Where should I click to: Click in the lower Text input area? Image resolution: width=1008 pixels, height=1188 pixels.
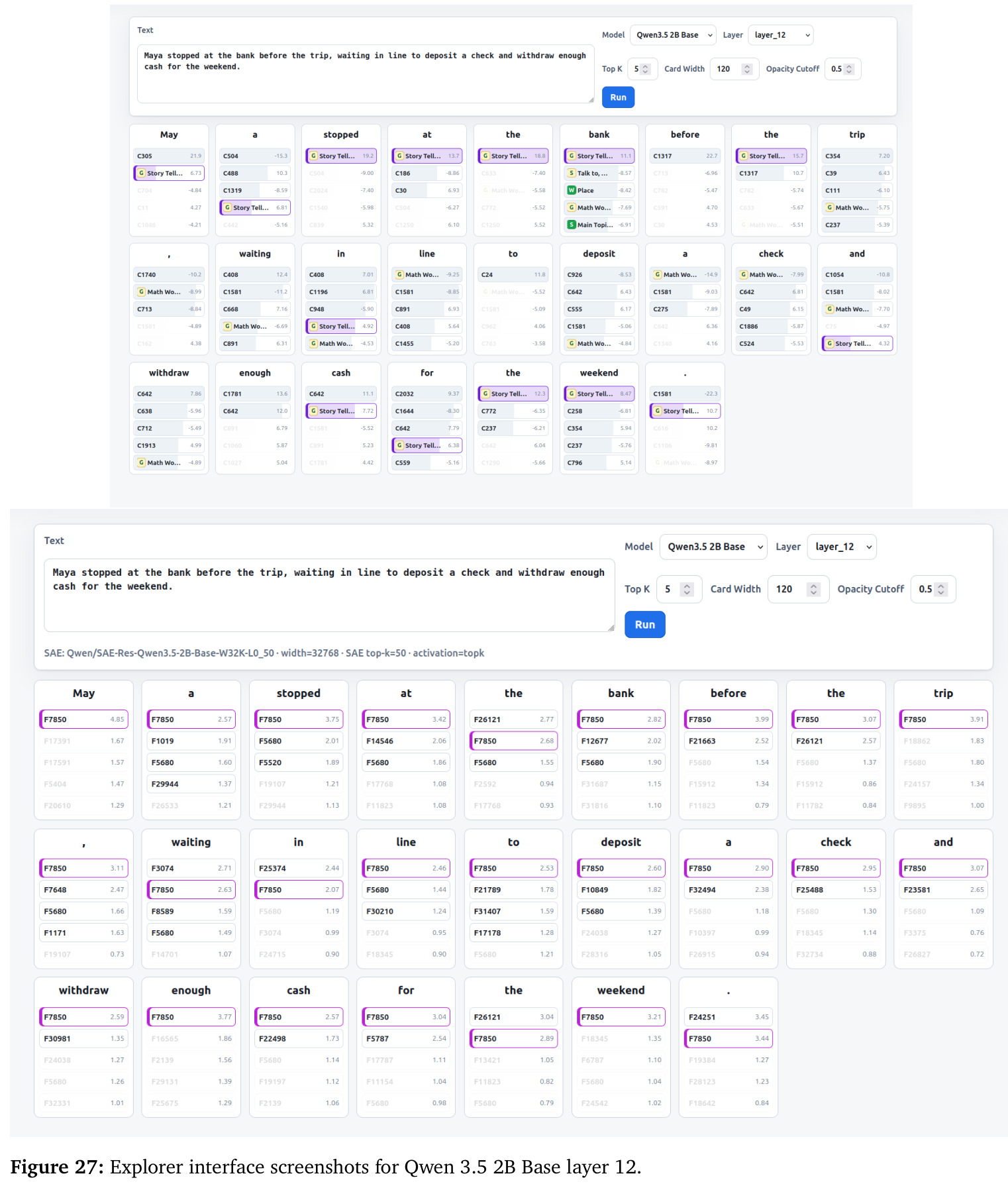point(329,595)
